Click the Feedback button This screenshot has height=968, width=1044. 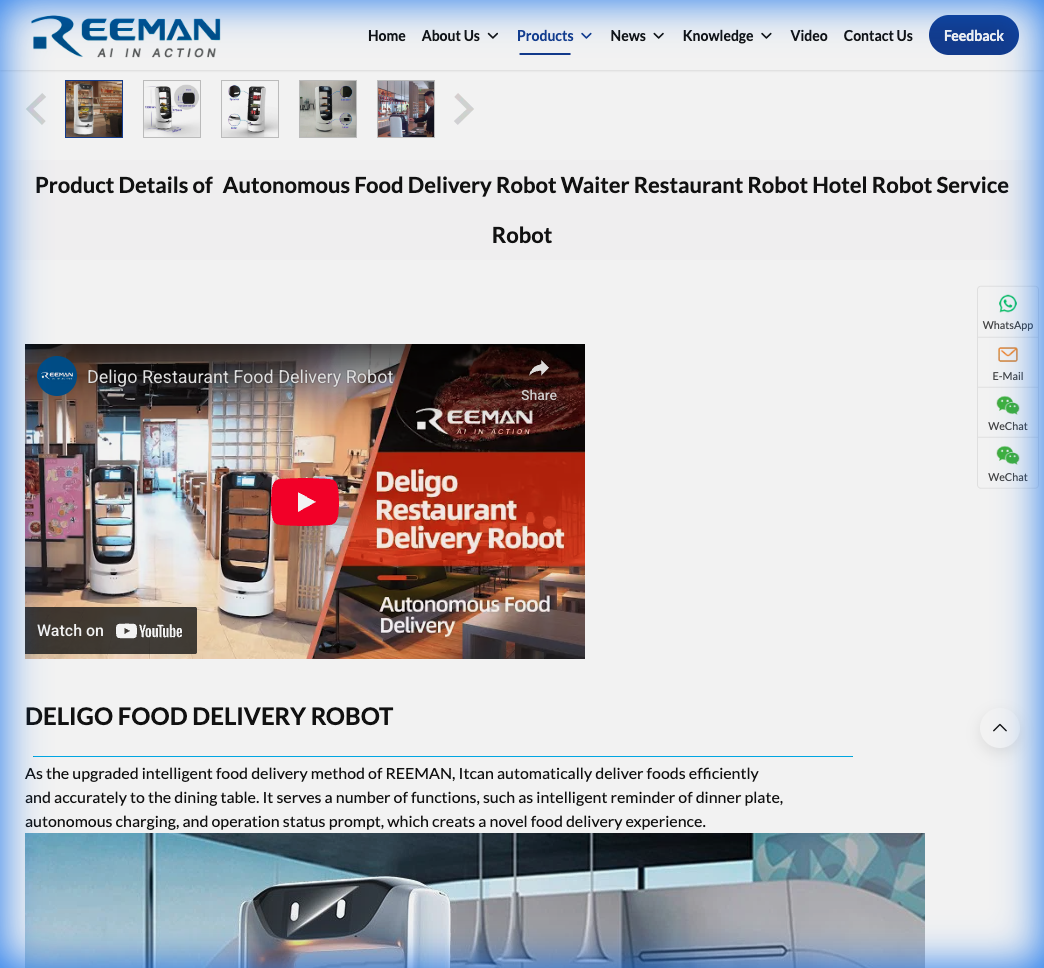coord(973,35)
